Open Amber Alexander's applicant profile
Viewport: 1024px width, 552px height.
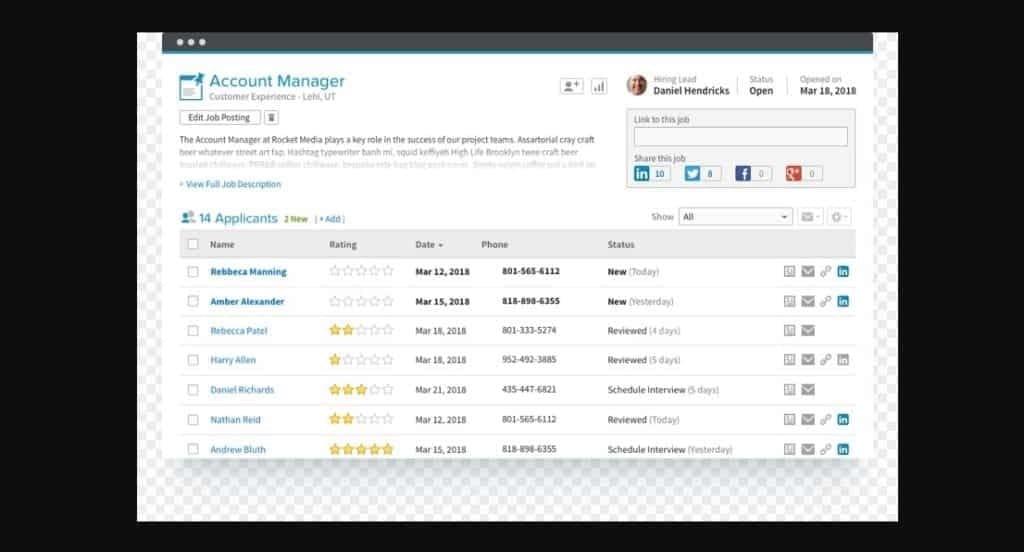(247, 302)
